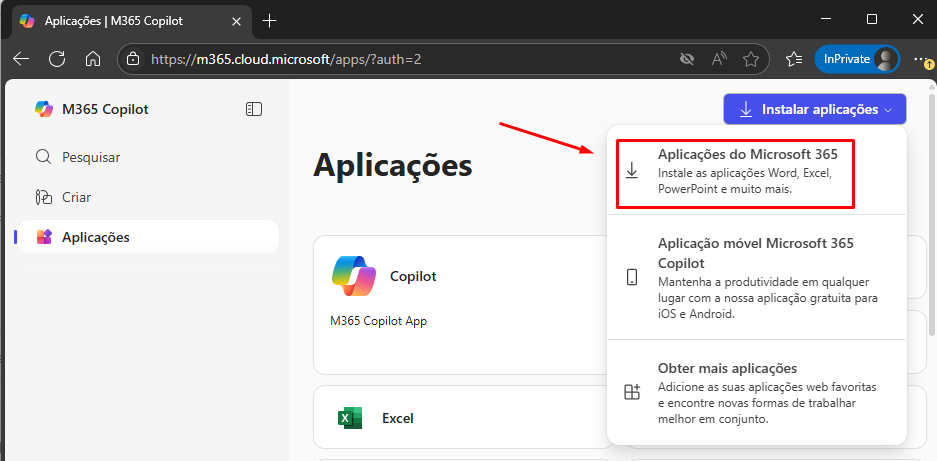
Task: Click the M365 Copilot App description text
Action: 379,321
